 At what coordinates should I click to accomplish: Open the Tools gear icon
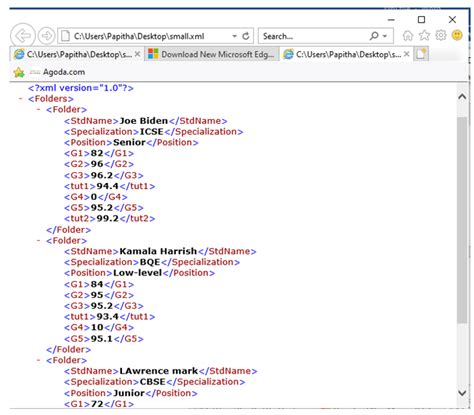click(441, 35)
